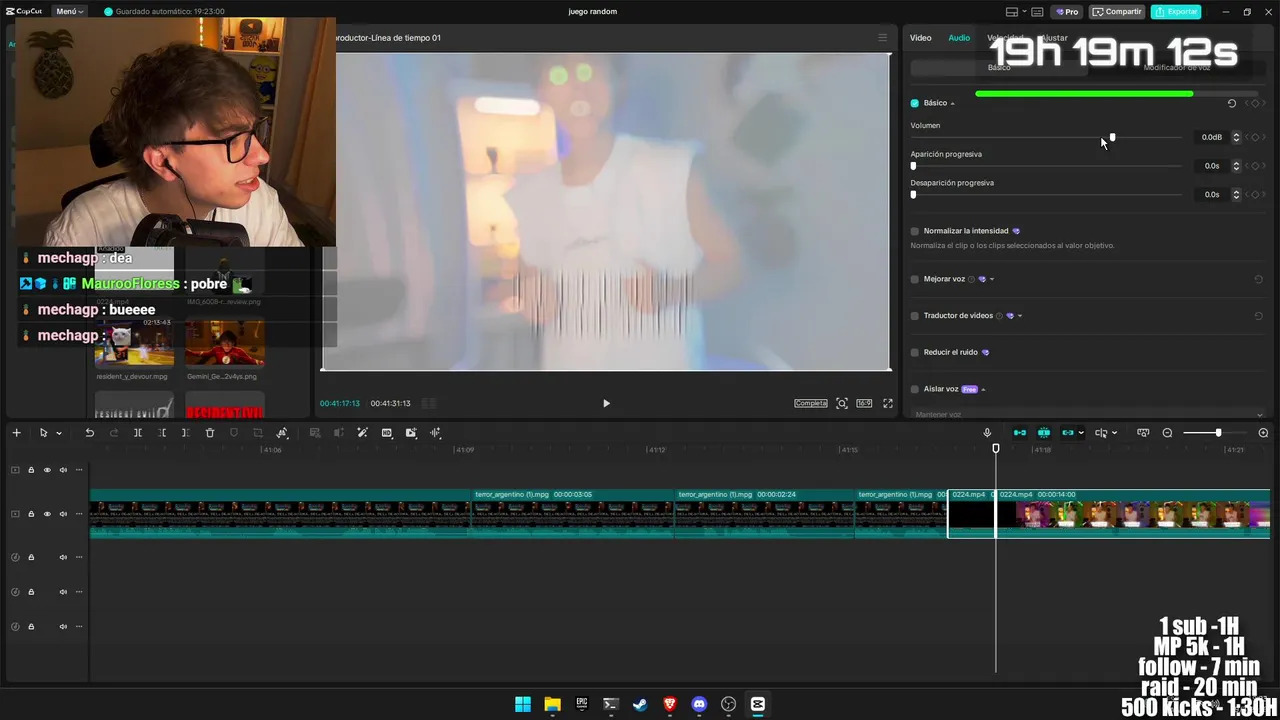Viewport: 1280px width, 720px height.
Task: Choose the selection pointer tool
Action: coord(43,433)
